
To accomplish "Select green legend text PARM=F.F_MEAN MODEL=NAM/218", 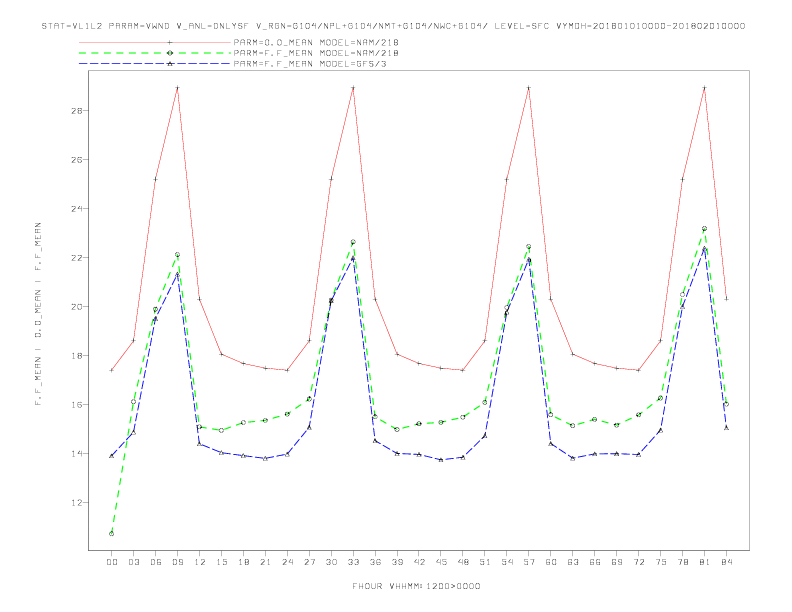I will pyautogui.click(x=316, y=53).
